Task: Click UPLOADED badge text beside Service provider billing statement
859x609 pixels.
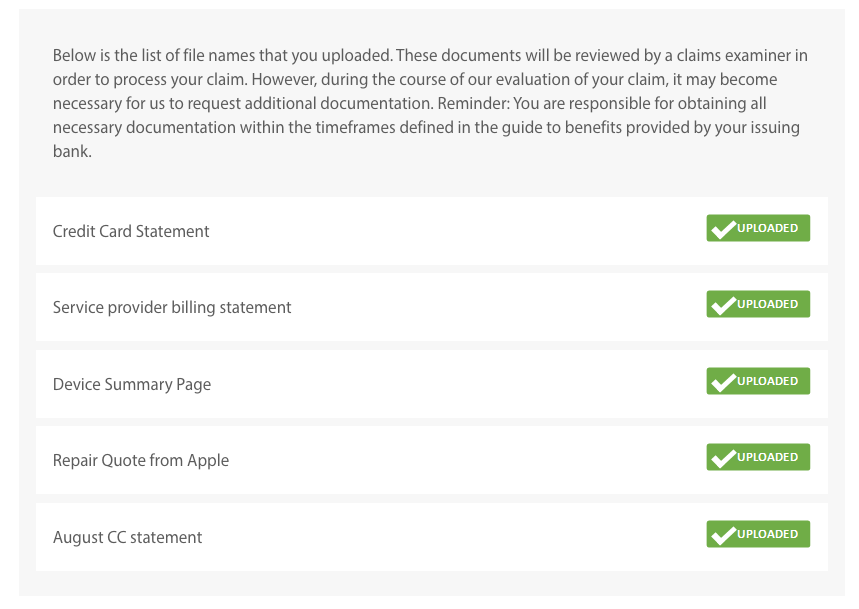Action: (768, 304)
